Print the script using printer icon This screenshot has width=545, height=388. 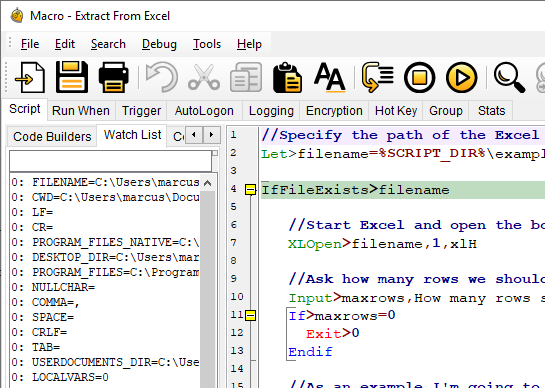click(x=114, y=77)
